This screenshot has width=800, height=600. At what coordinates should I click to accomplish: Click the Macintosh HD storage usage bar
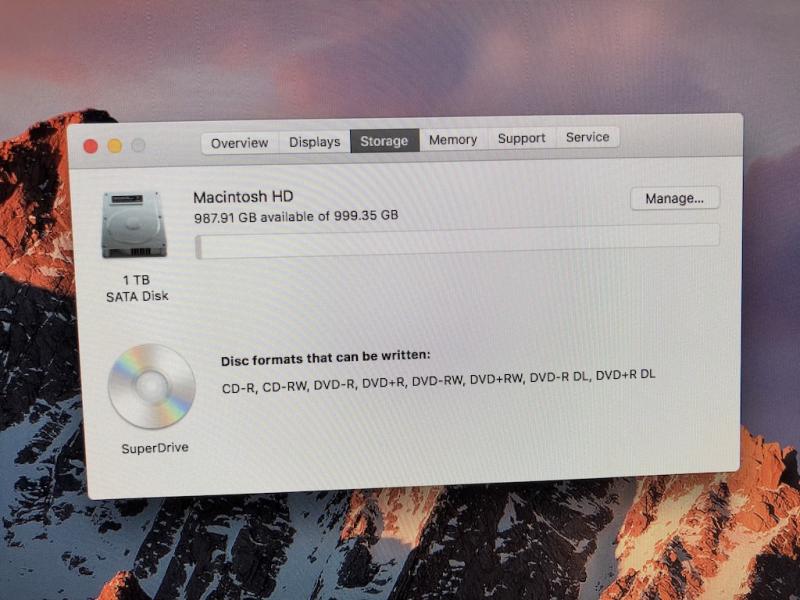click(x=457, y=241)
